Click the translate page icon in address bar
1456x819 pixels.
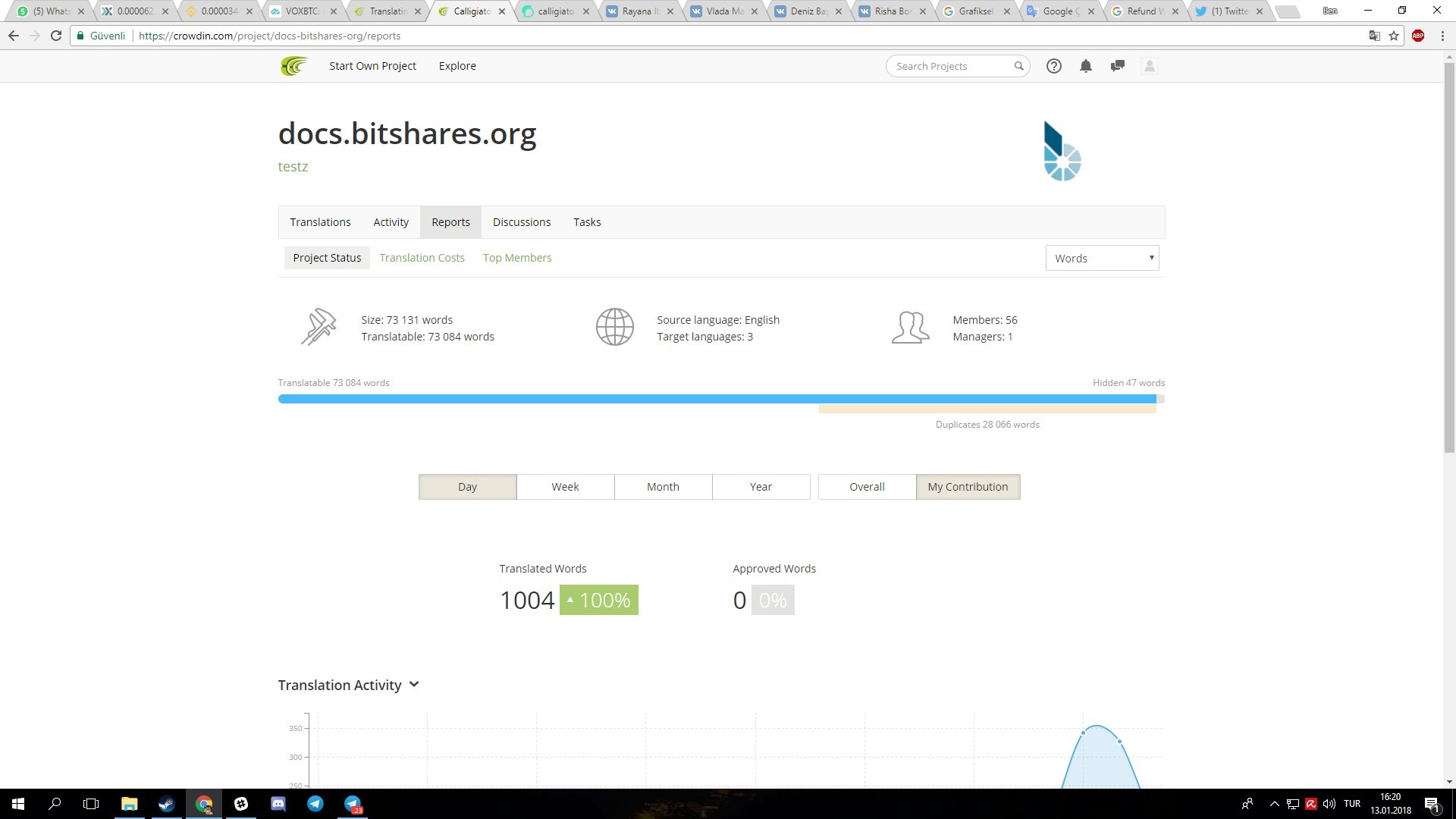(1374, 36)
